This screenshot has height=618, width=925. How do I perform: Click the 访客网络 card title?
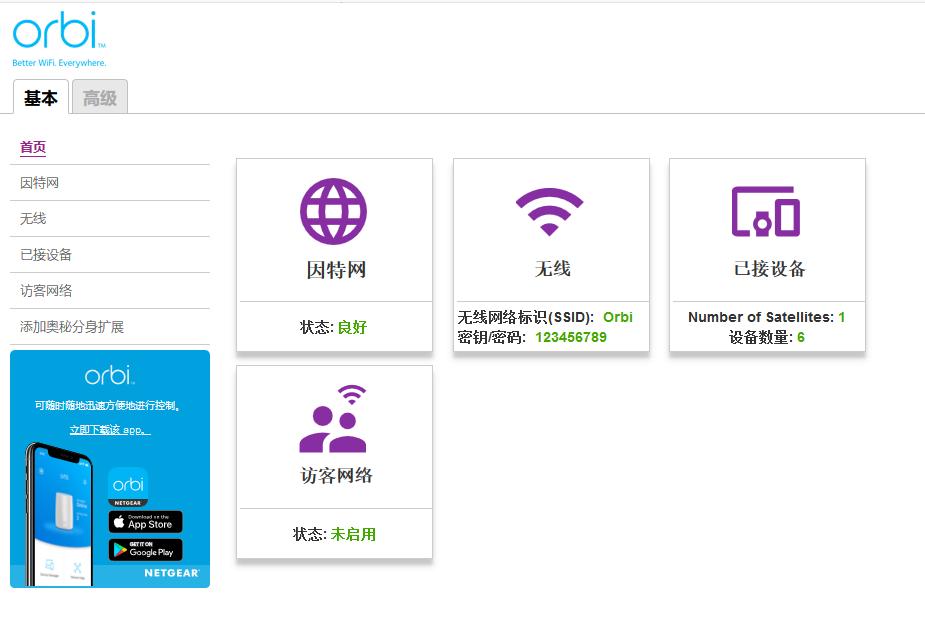click(x=336, y=475)
